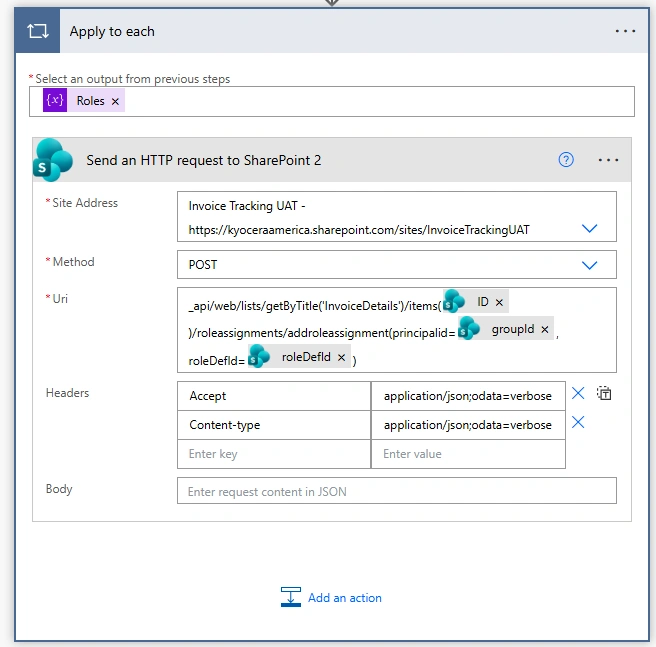The image size is (656, 647).
Task: Remove the roleDefId token from Uri
Action: coord(341,357)
